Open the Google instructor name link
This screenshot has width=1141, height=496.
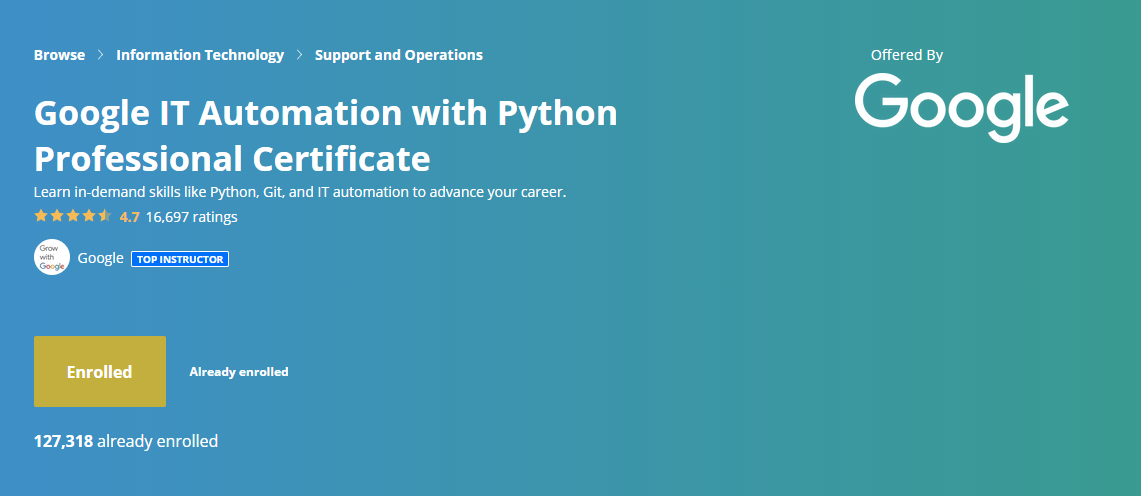[100, 258]
